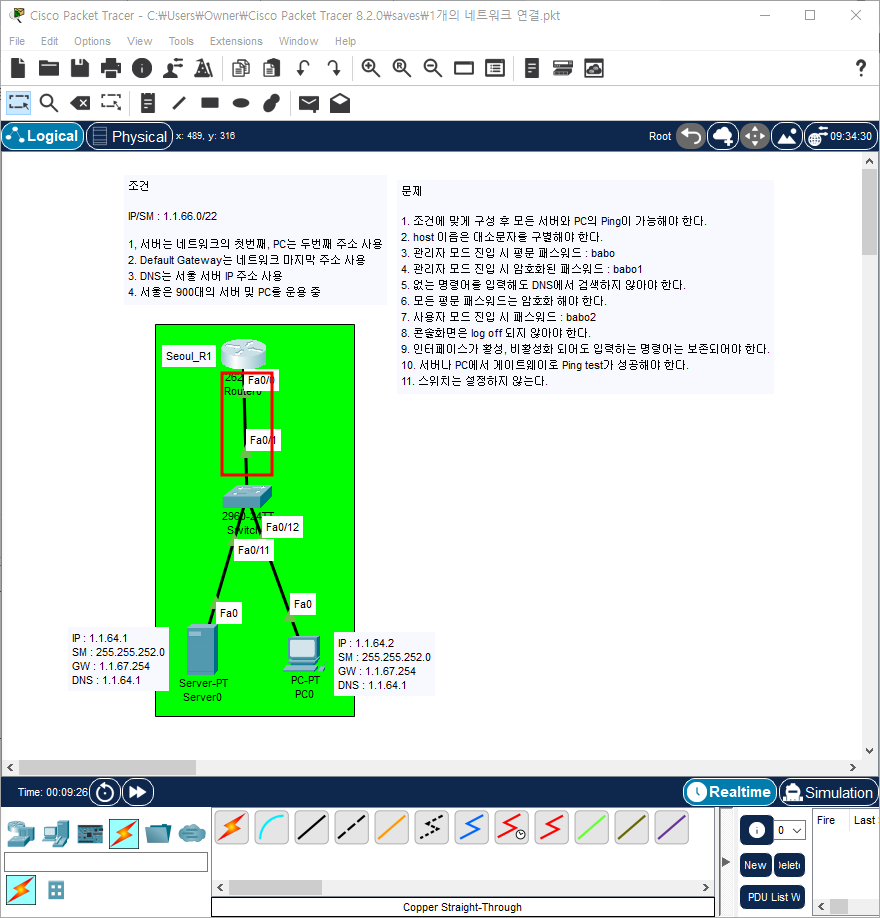This screenshot has height=918, width=880.
Task: Pick the Copper Straight-Through cable
Action: (x=311, y=828)
